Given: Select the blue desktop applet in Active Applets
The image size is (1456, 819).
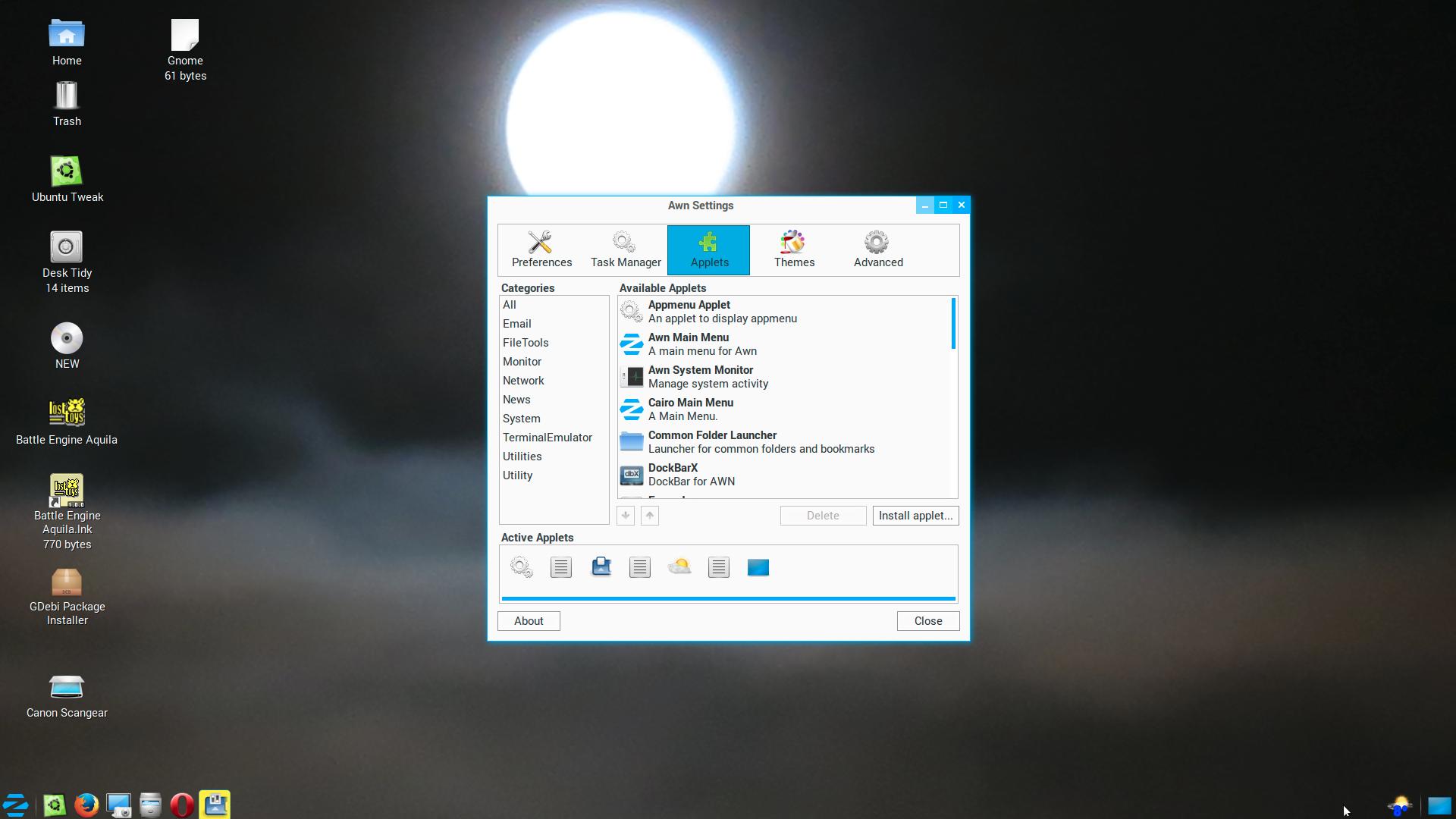Looking at the screenshot, I should tap(758, 567).
